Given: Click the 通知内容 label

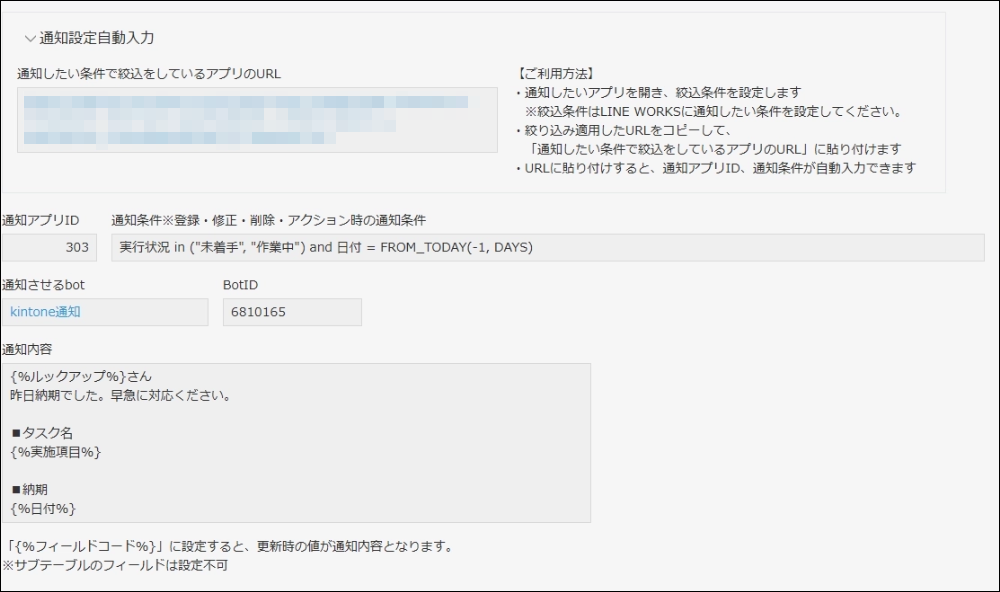Looking at the screenshot, I should click(x=27, y=350).
